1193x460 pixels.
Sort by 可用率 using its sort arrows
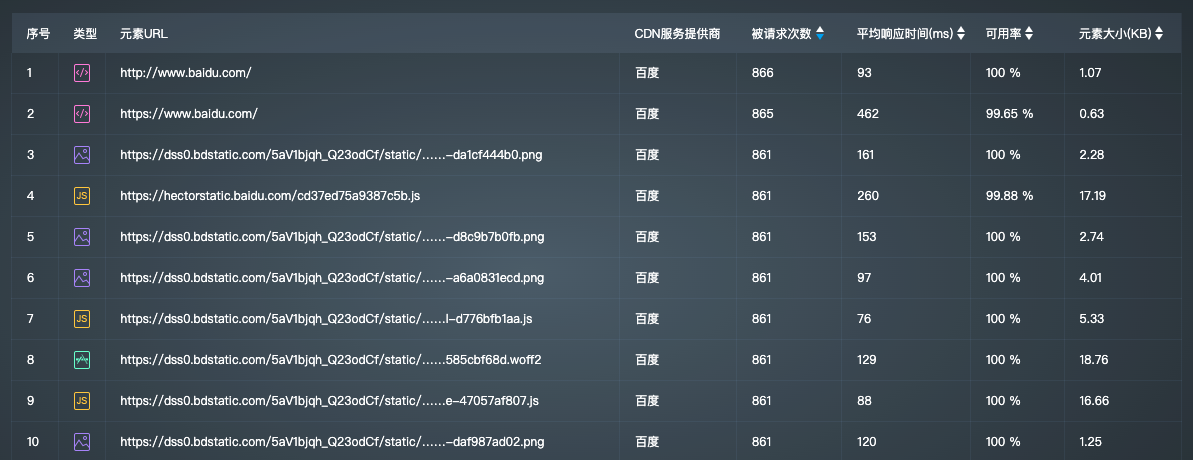point(1029,33)
